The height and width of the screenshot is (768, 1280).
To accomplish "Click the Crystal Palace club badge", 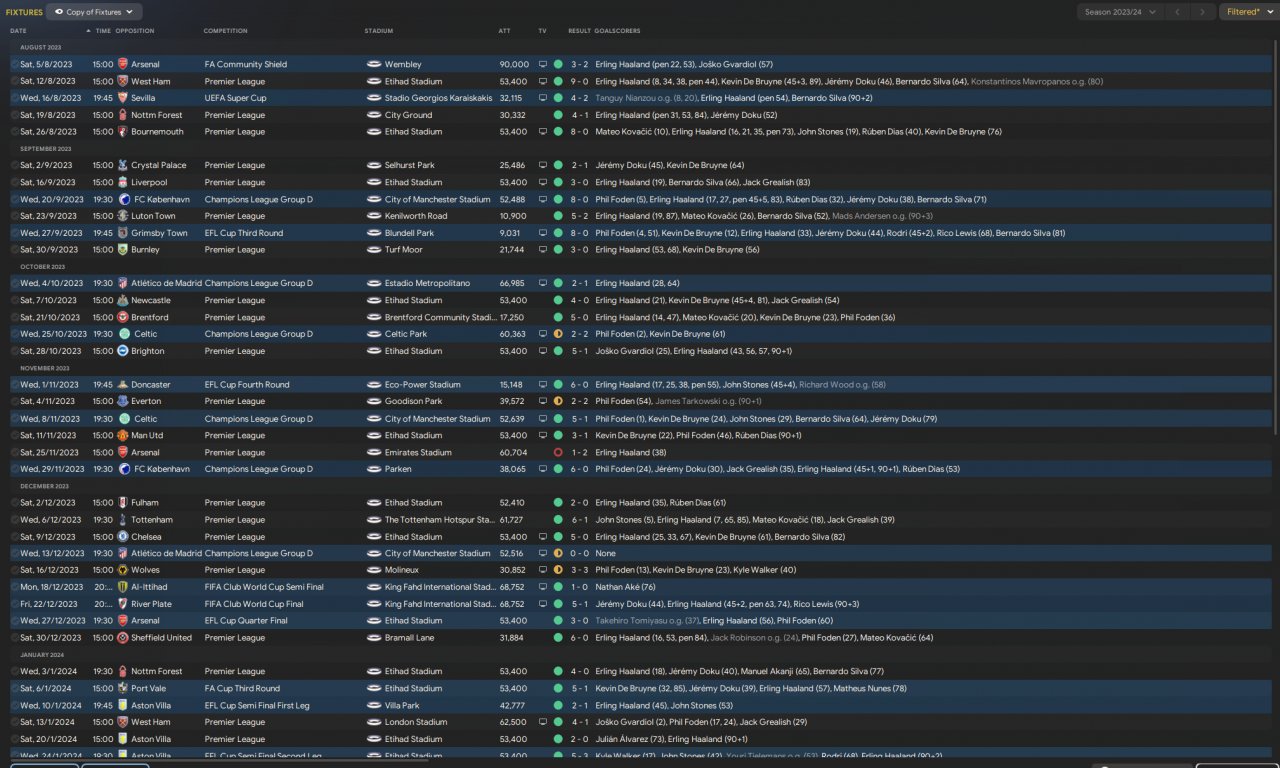I will tap(123, 166).
